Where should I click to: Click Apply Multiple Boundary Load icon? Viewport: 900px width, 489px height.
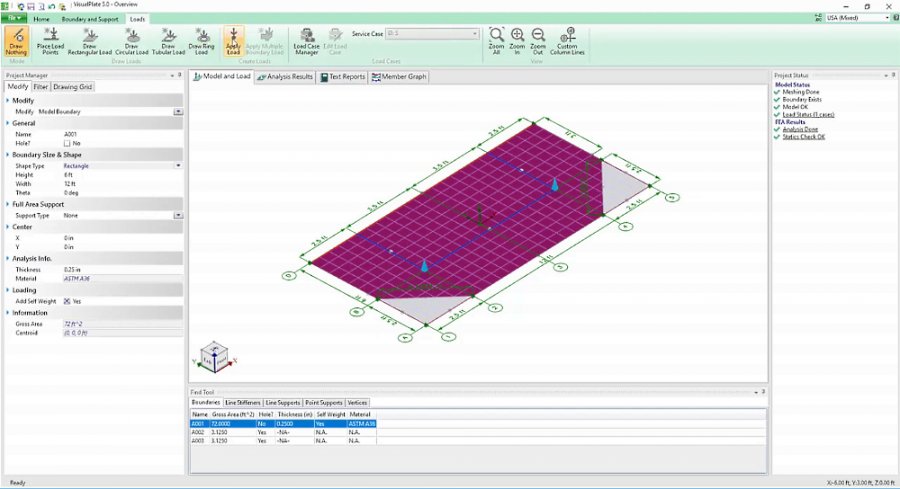(265, 41)
